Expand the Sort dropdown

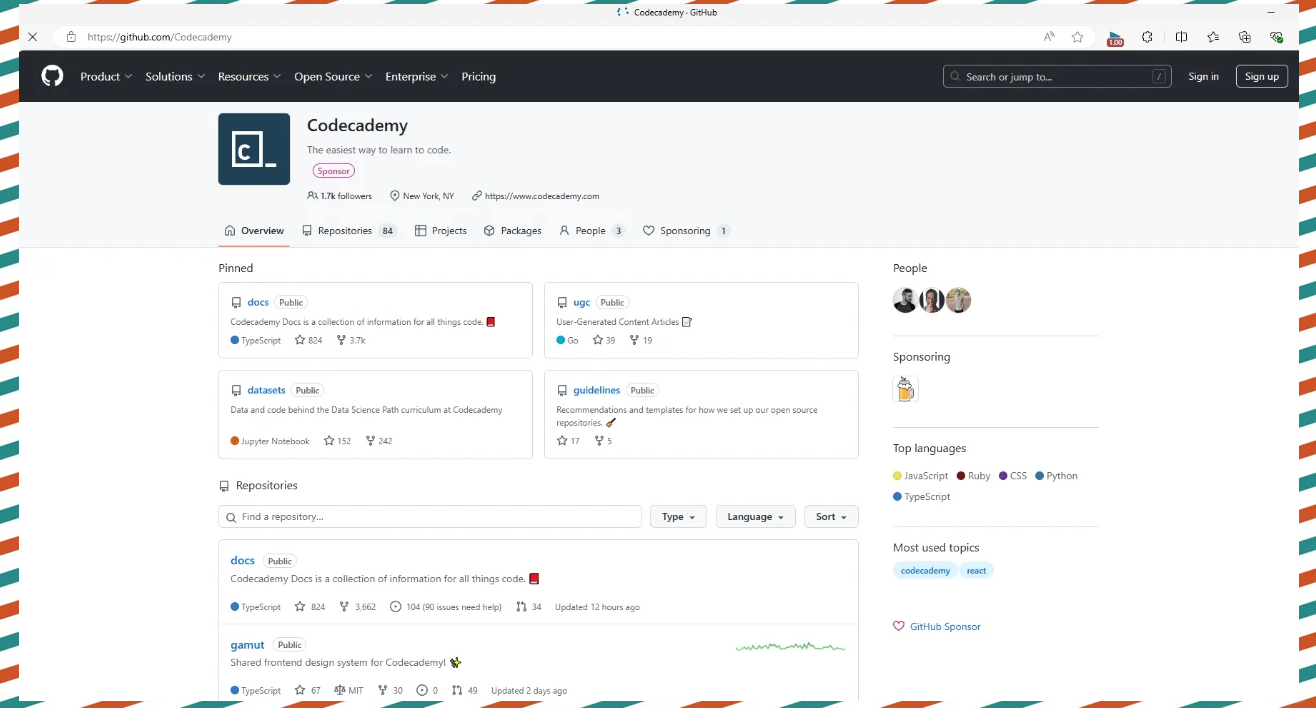click(831, 517)
